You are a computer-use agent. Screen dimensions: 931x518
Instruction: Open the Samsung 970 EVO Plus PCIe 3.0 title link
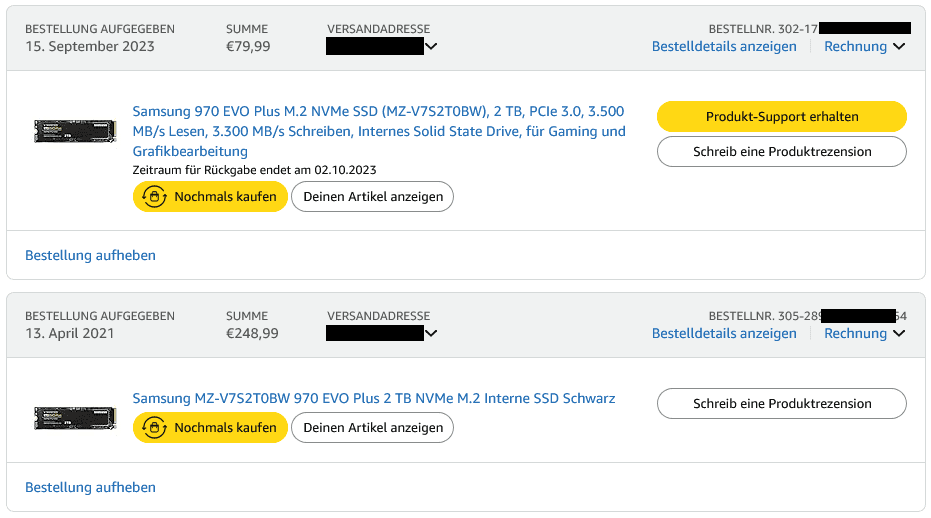pos(379,131)
